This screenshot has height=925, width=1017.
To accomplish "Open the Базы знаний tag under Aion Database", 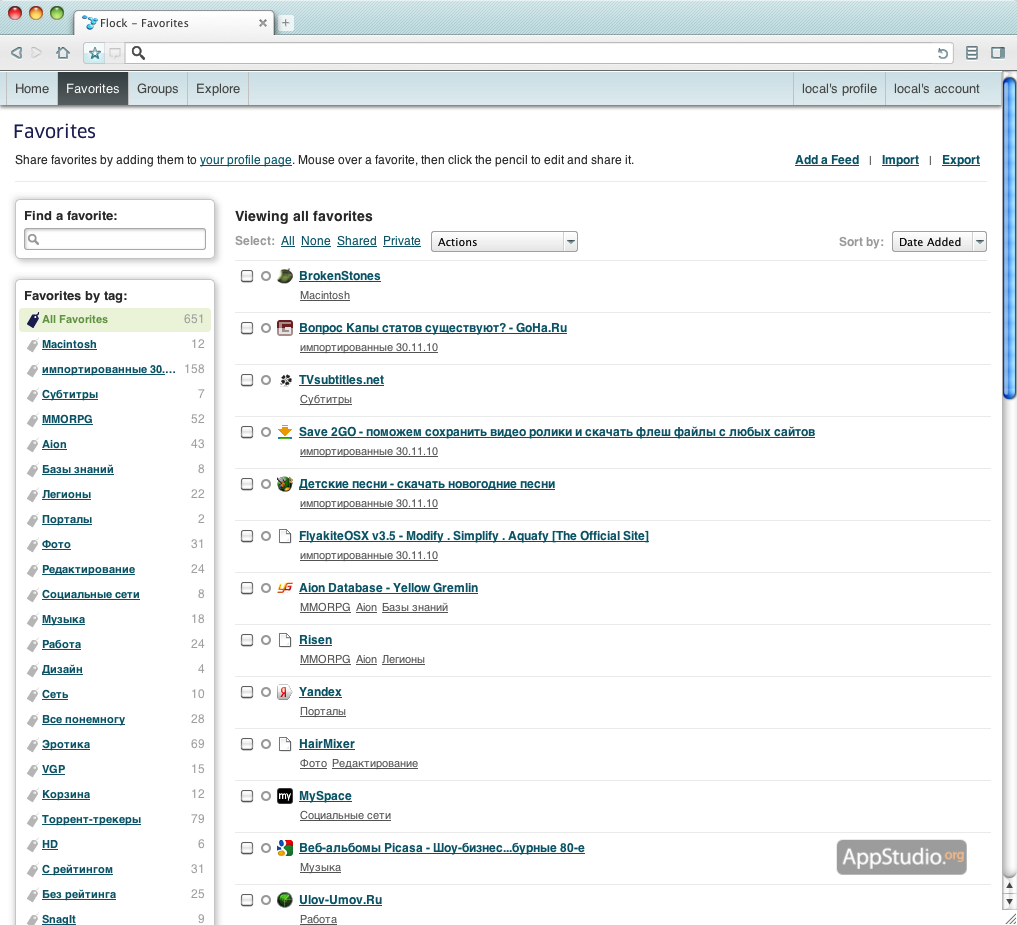I will pyautogui.click(x=414, y=608).
